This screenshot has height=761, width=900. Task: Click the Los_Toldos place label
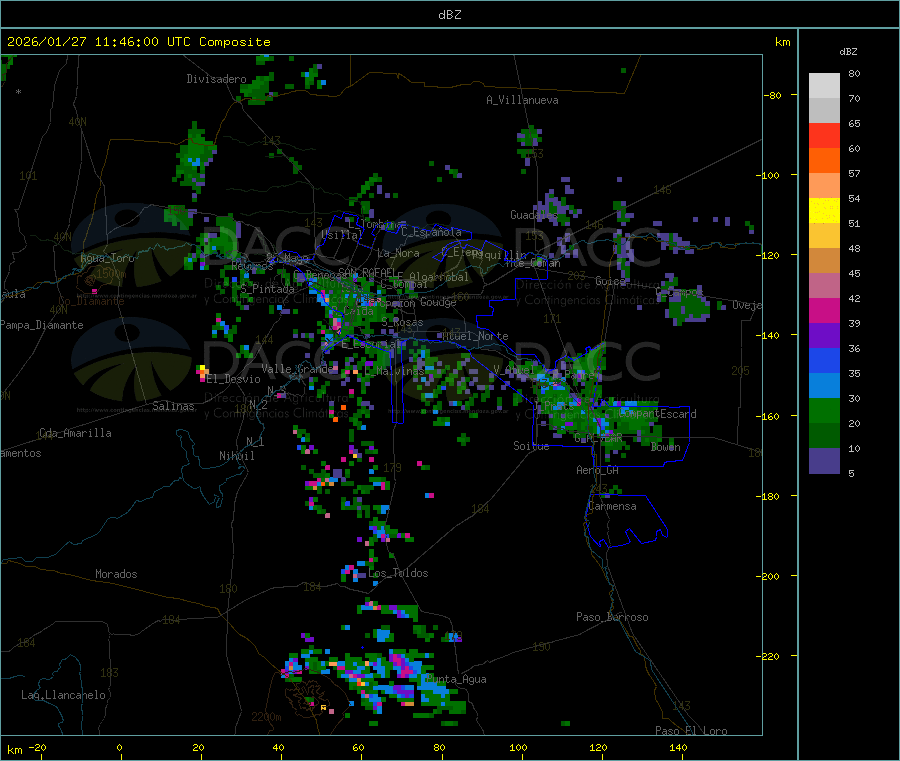click(x=398, y=573)
